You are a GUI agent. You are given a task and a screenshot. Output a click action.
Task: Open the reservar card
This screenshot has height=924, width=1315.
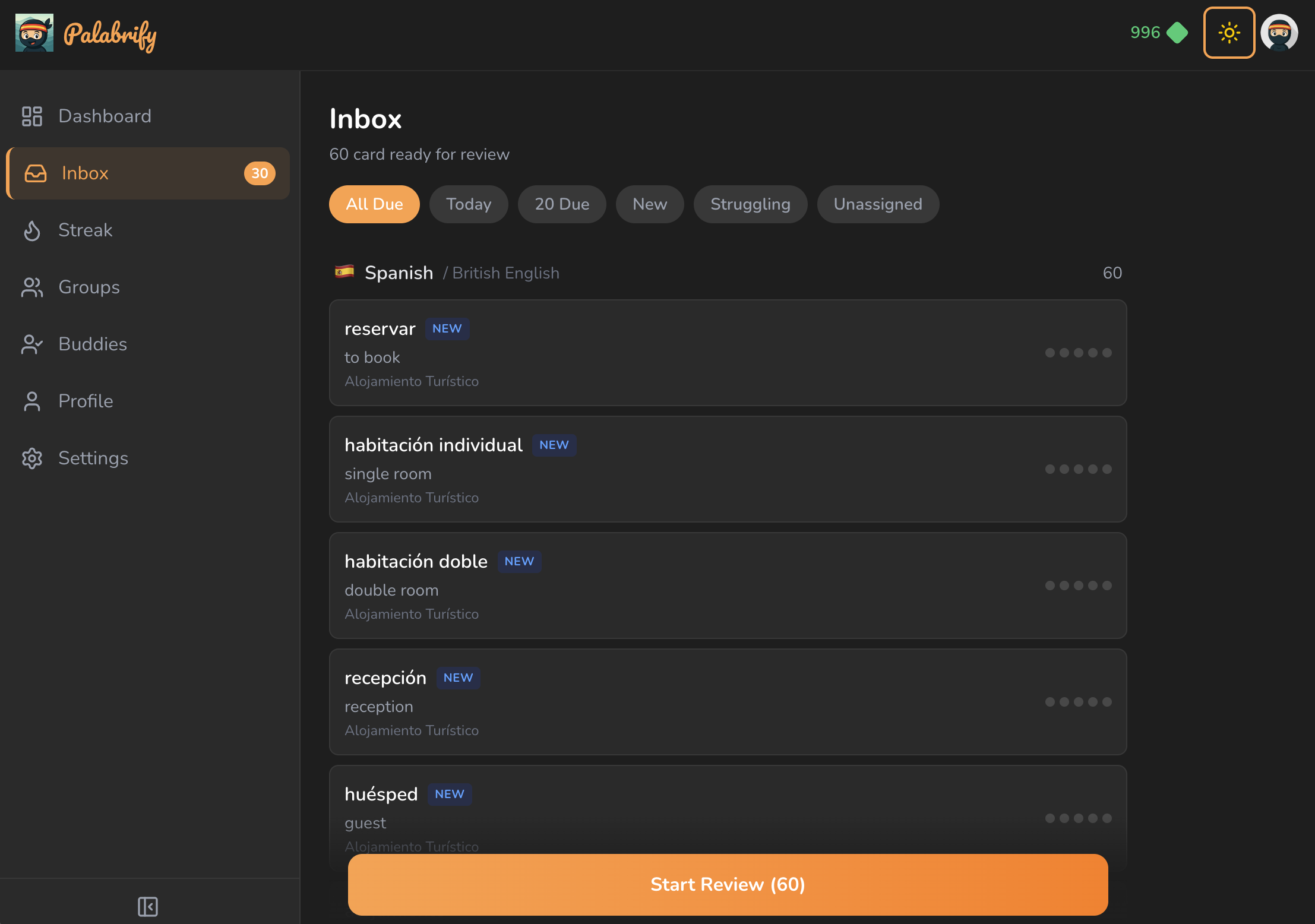[728, 353]
